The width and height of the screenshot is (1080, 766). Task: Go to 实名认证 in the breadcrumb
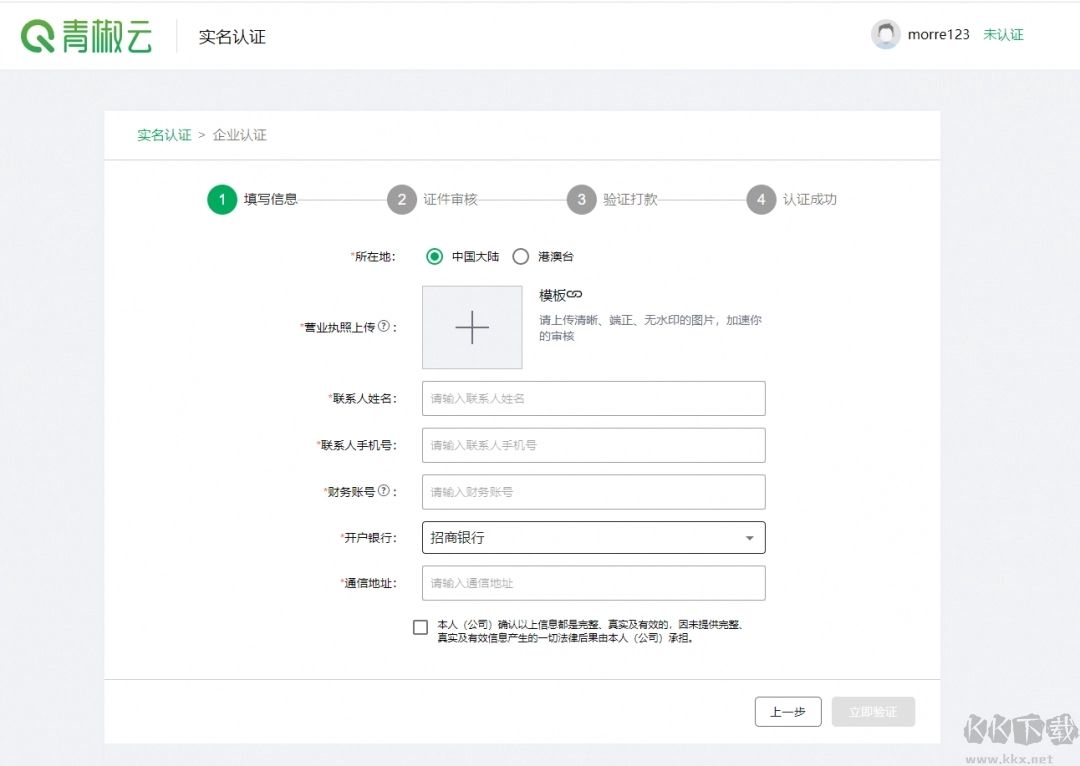(163, 134)
